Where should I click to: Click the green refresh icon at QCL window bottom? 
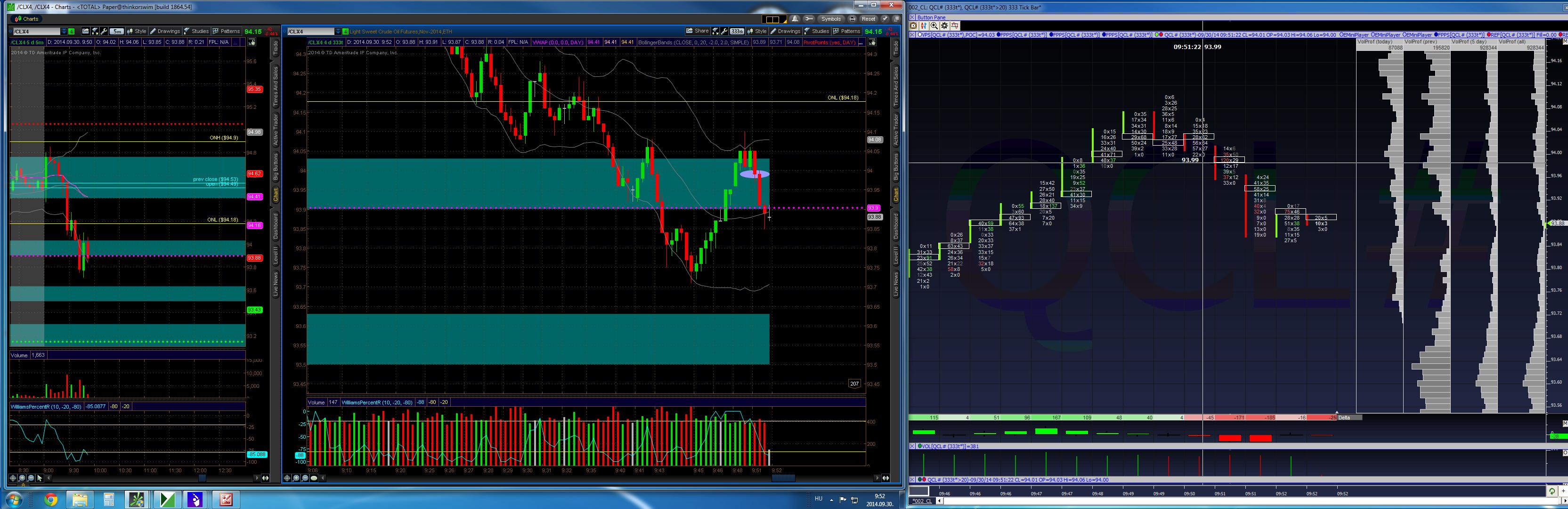pos(1552,491)
